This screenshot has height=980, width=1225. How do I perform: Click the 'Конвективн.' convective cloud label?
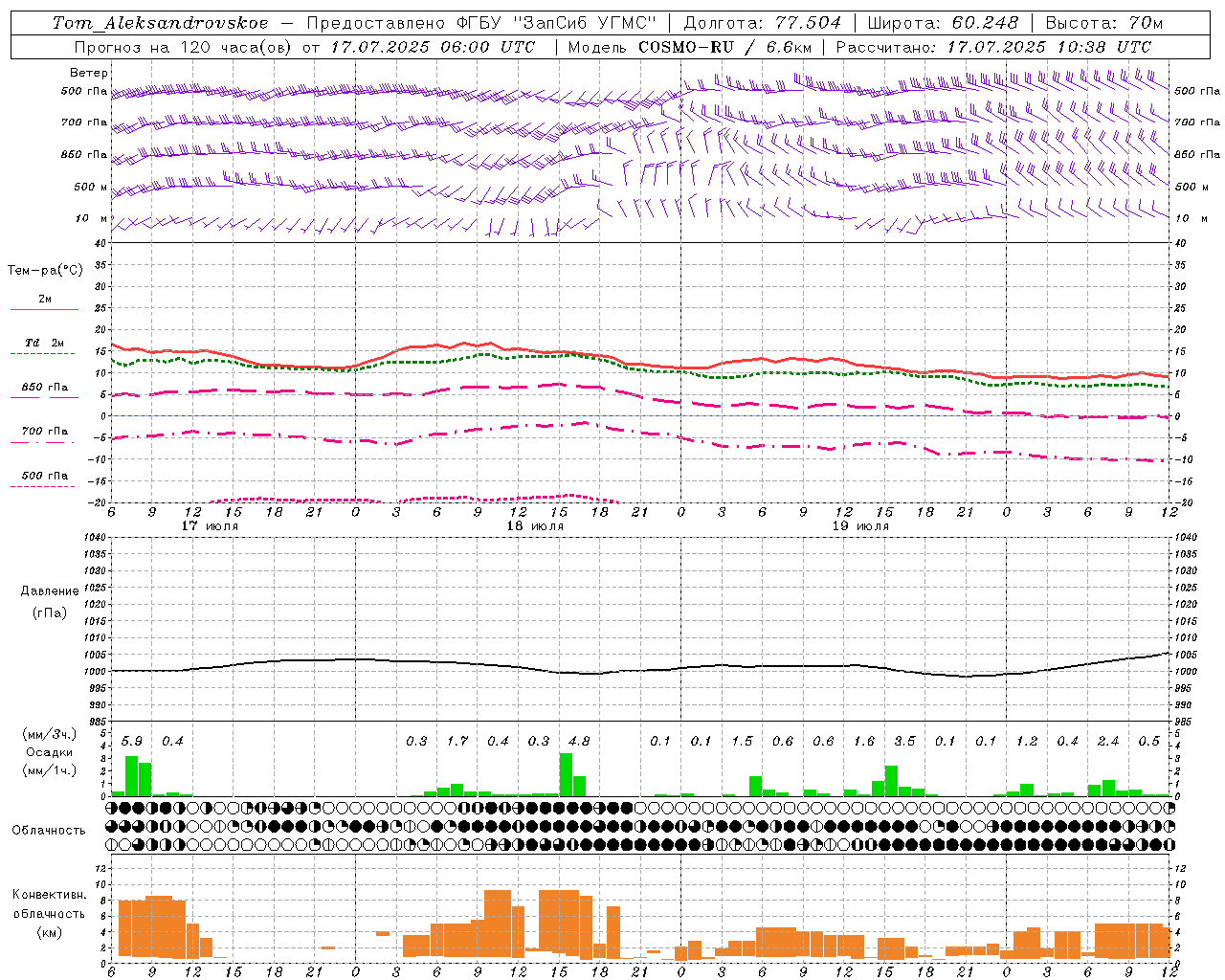point(49,895)
